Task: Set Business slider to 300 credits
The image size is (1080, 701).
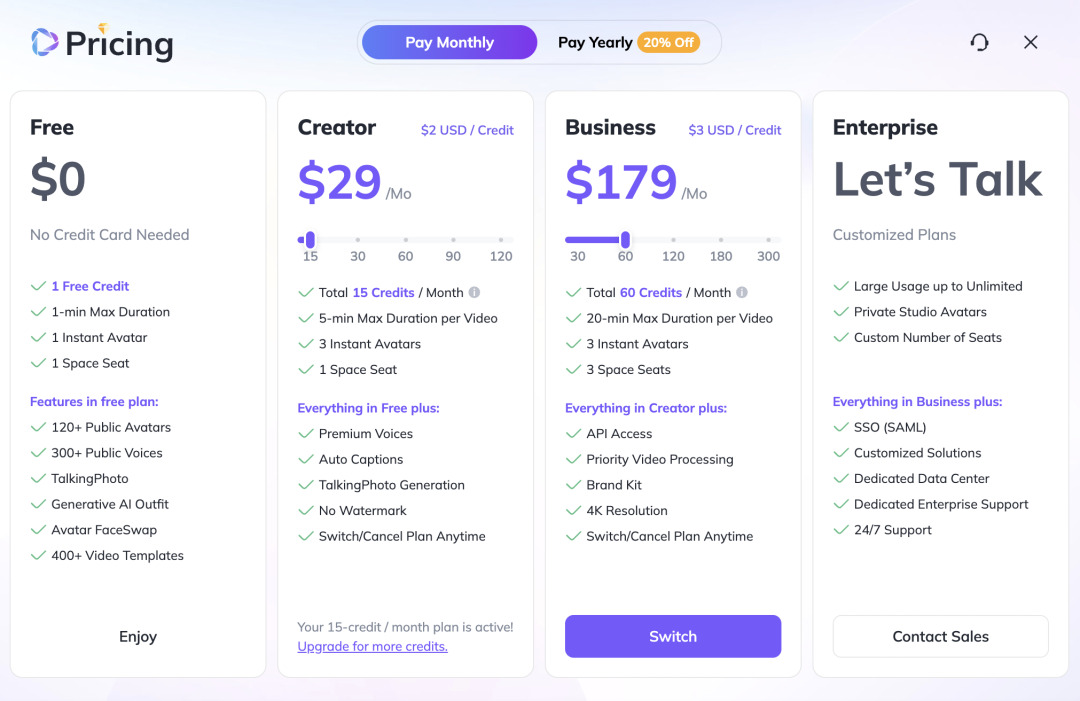Action: tap(768, 240)
